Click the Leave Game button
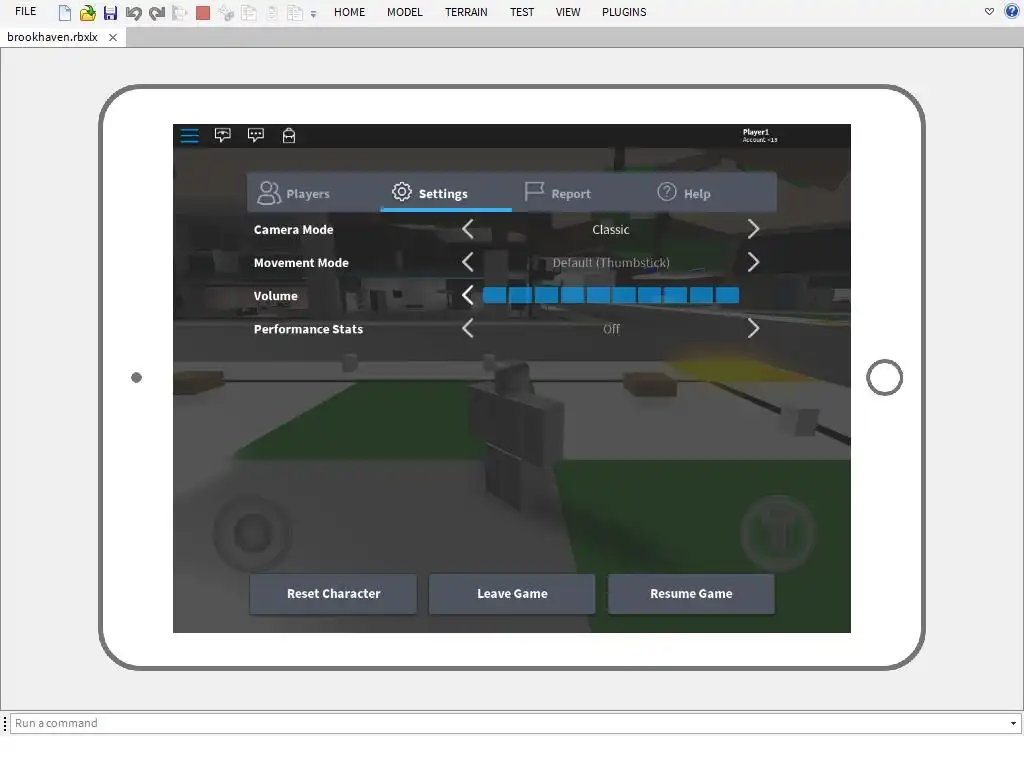Viewport: 1024px width, 768px height. 512,594
